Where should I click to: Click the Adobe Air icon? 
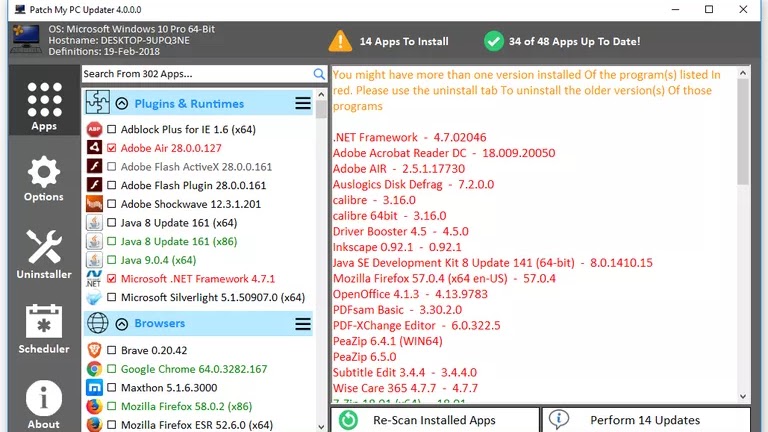(94, 148)
